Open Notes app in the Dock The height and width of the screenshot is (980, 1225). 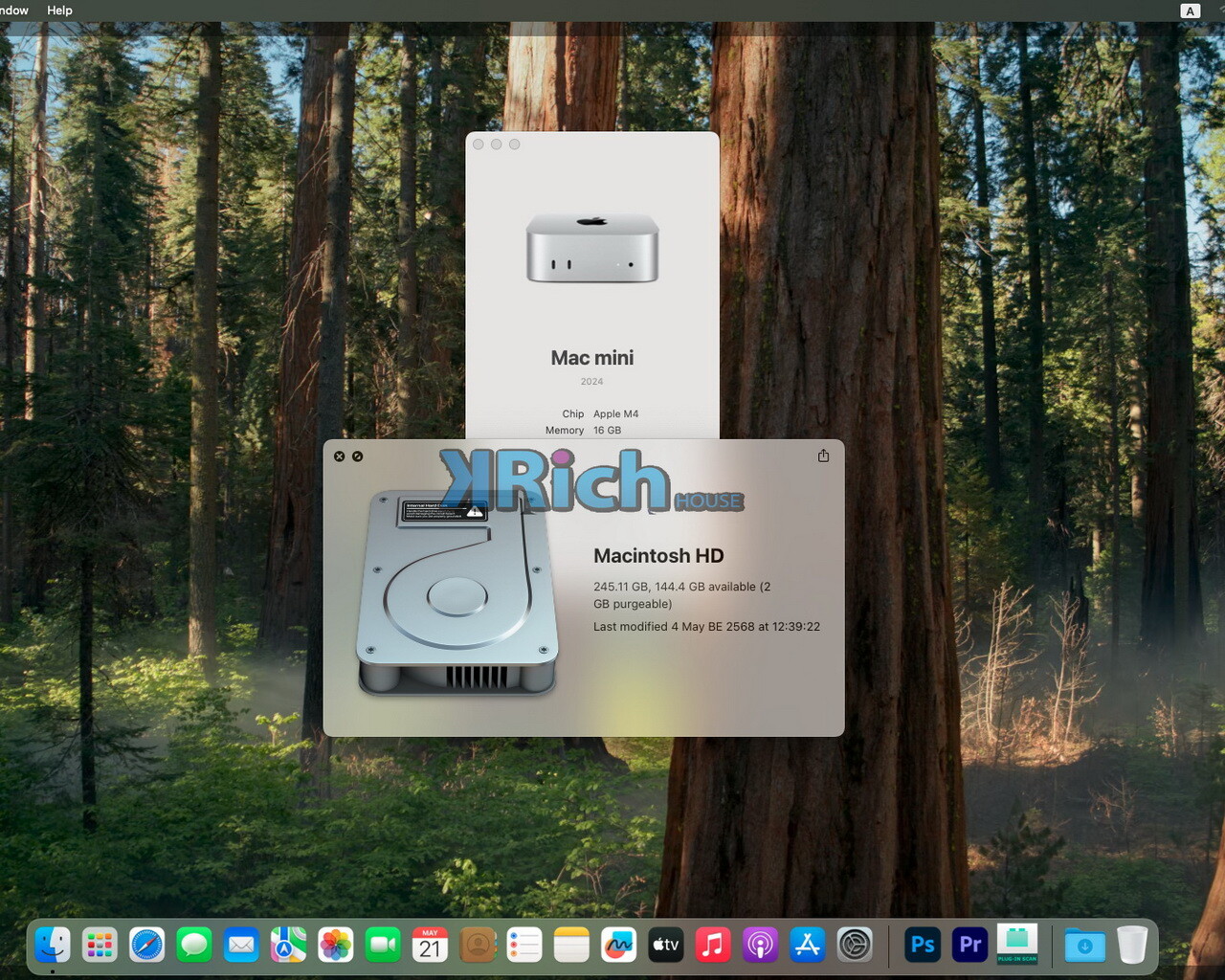[x=571, y=946]
